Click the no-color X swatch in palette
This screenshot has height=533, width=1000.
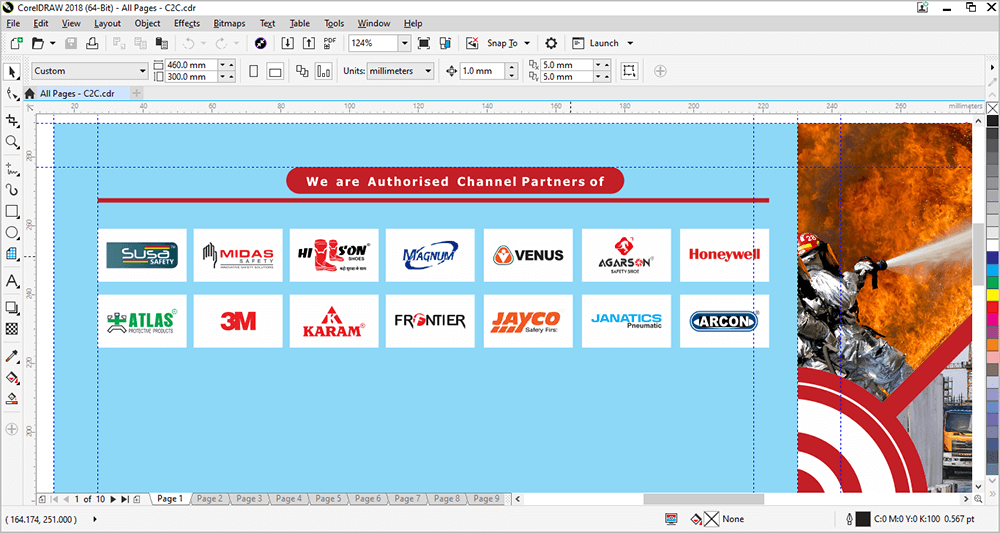coord(992,108)
